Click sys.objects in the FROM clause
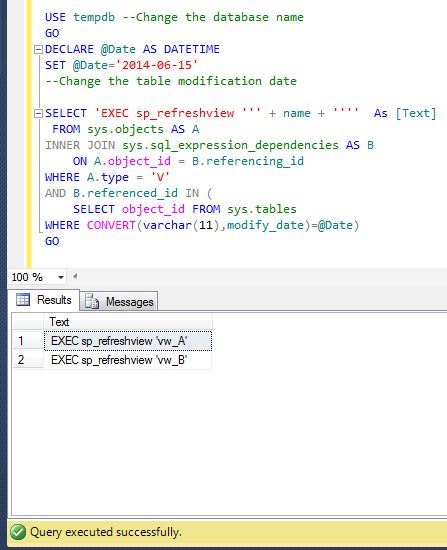Screen dimensions: 447x550 [x=125, y=129]
